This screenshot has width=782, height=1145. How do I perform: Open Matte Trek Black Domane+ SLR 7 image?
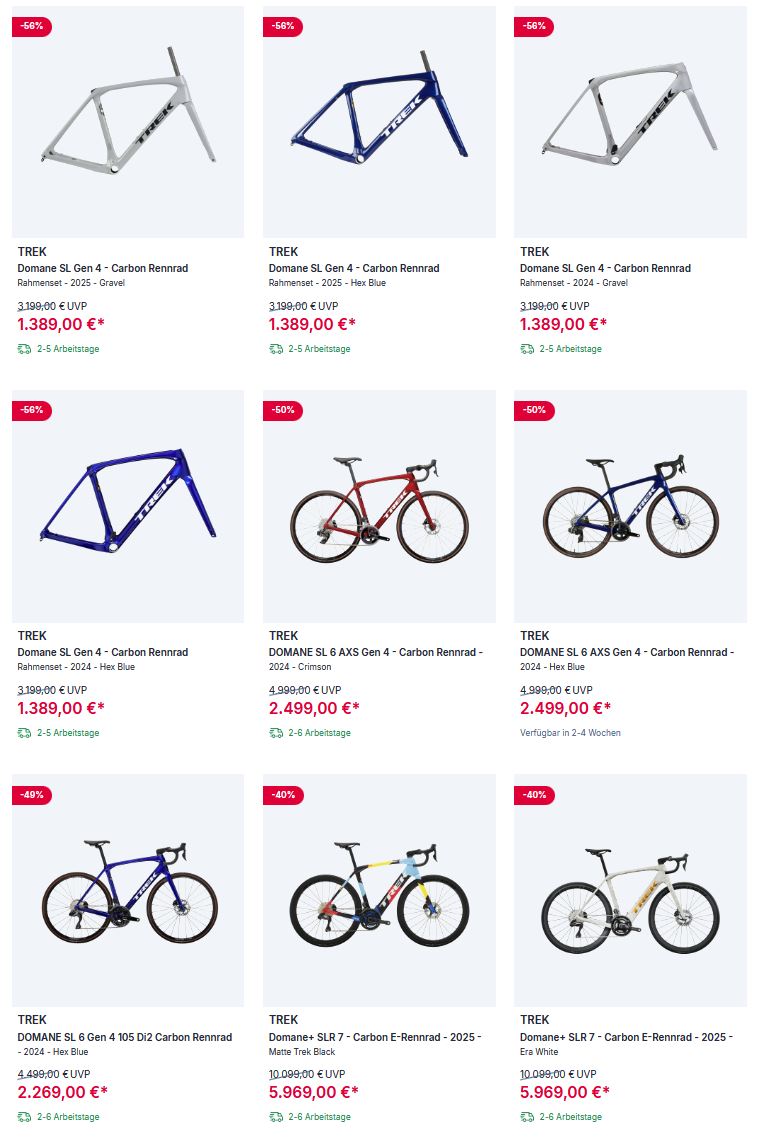pos(379,890)
